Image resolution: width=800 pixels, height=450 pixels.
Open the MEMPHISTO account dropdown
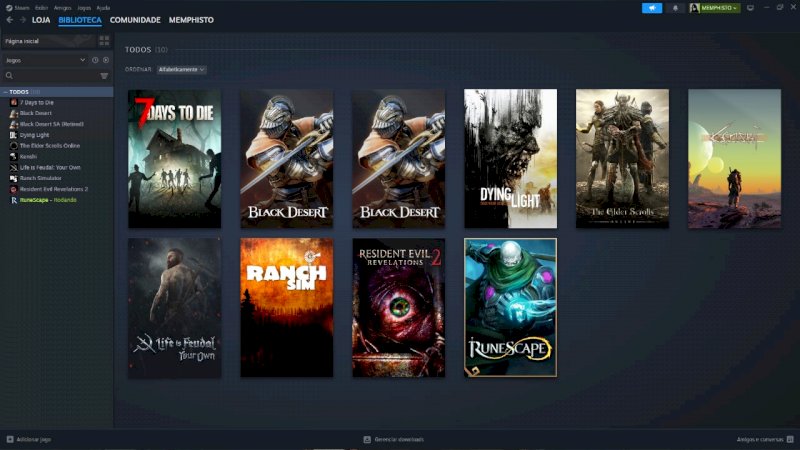pos(719,8)
